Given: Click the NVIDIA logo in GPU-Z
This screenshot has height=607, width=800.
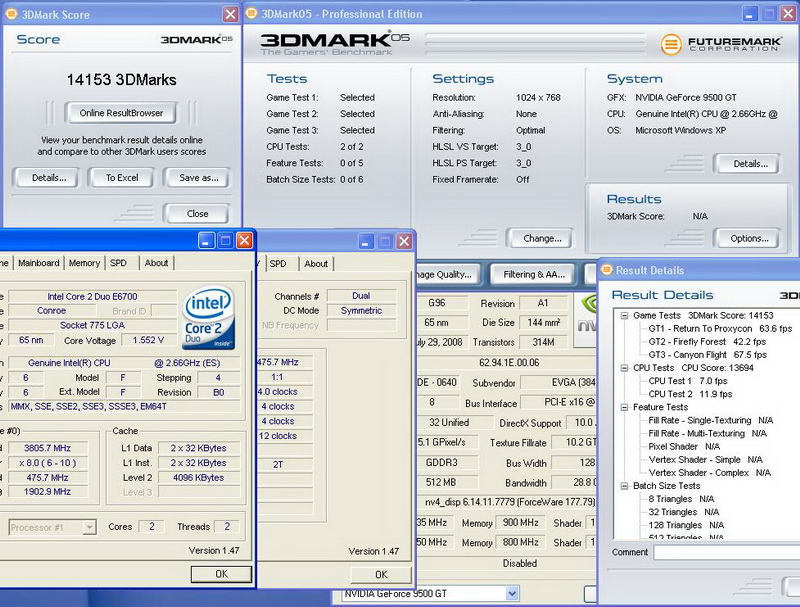Looking at the screenshot, I should pyautogui.click(x=587, y=320).
